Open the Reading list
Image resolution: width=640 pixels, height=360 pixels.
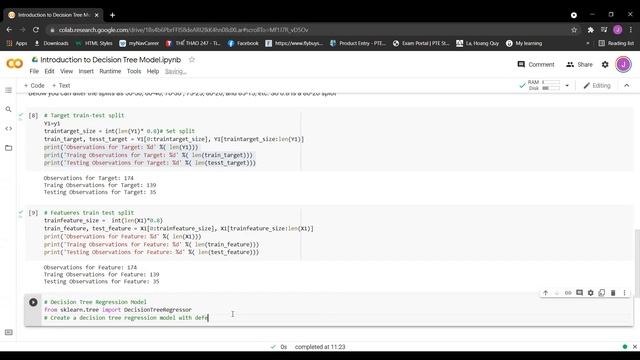(x=616, y=43)
